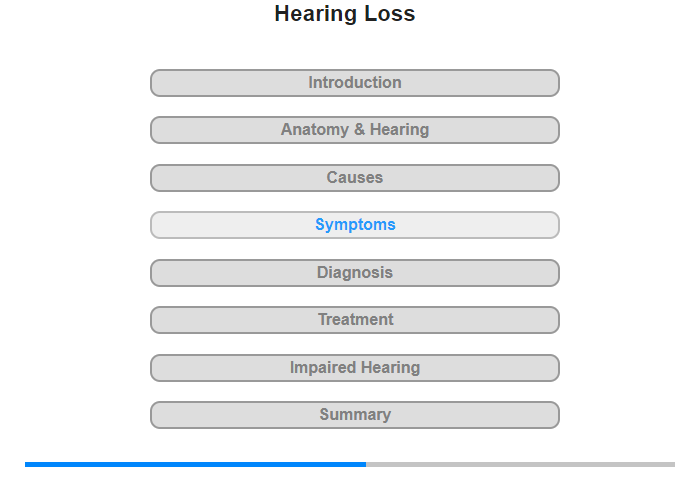Screen dimensions: 700x480
Task: Click the blue filled part of progress bar
Action: [196, 464]
